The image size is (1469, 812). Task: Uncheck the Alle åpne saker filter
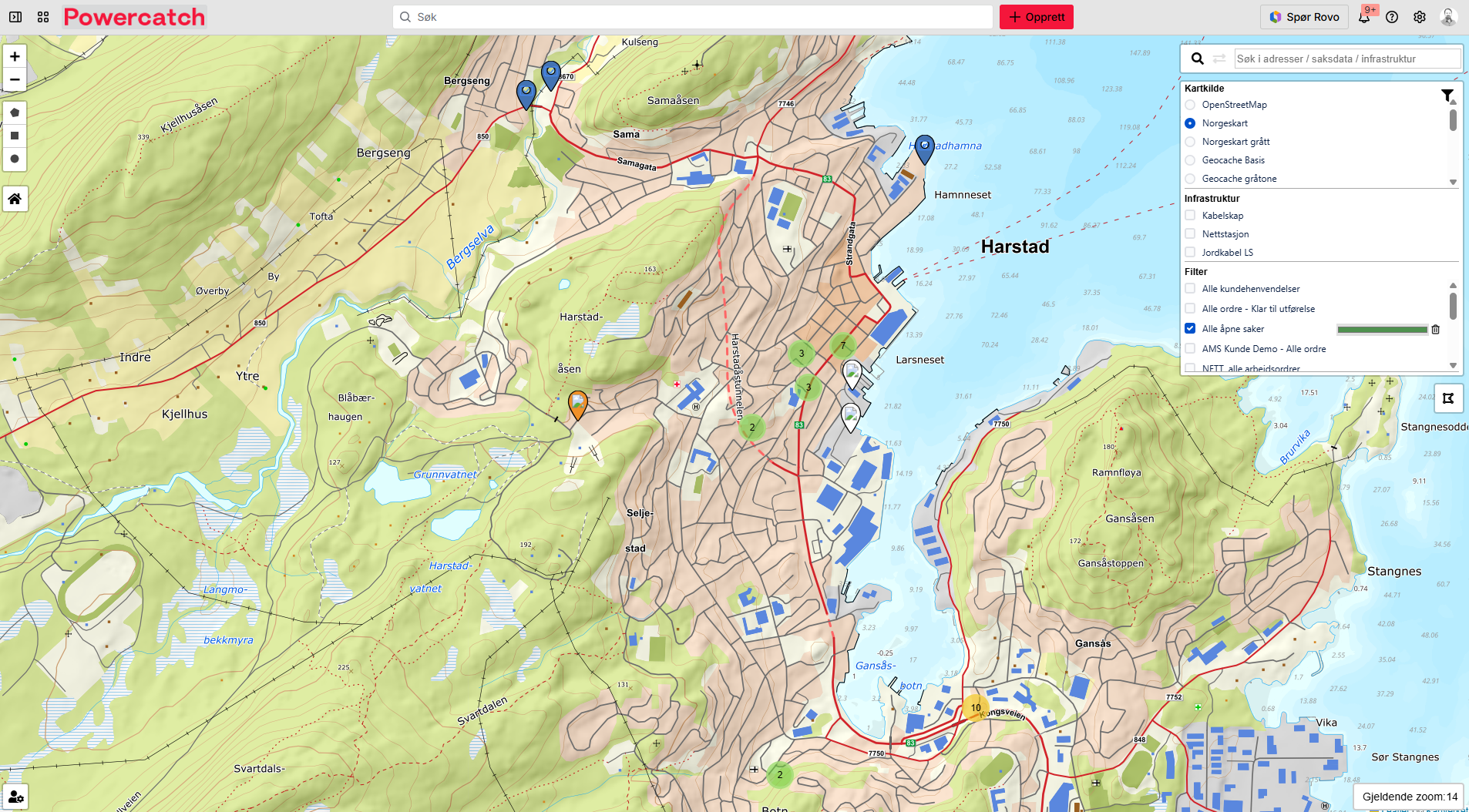(x=1190, y=329)
